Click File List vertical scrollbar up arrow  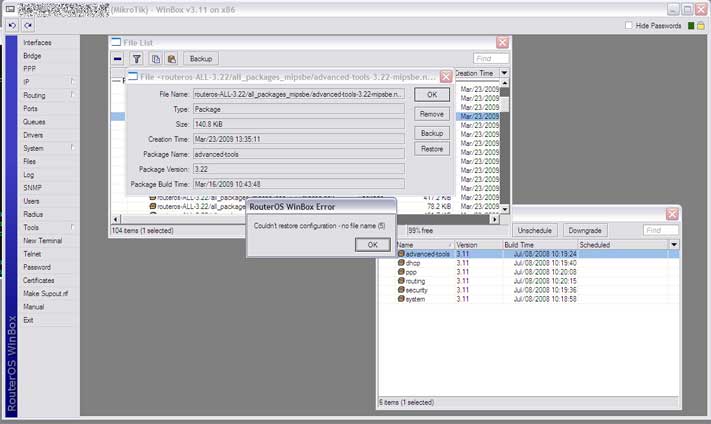pos(504,83)
